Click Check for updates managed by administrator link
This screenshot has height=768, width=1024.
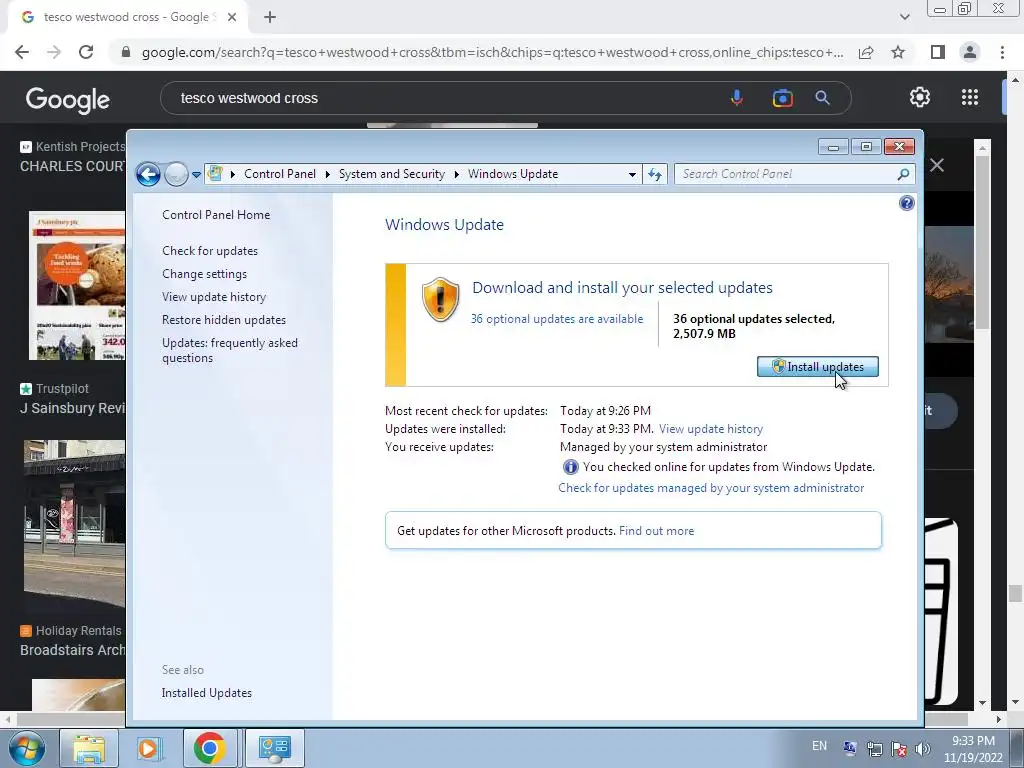coord(711,488)
